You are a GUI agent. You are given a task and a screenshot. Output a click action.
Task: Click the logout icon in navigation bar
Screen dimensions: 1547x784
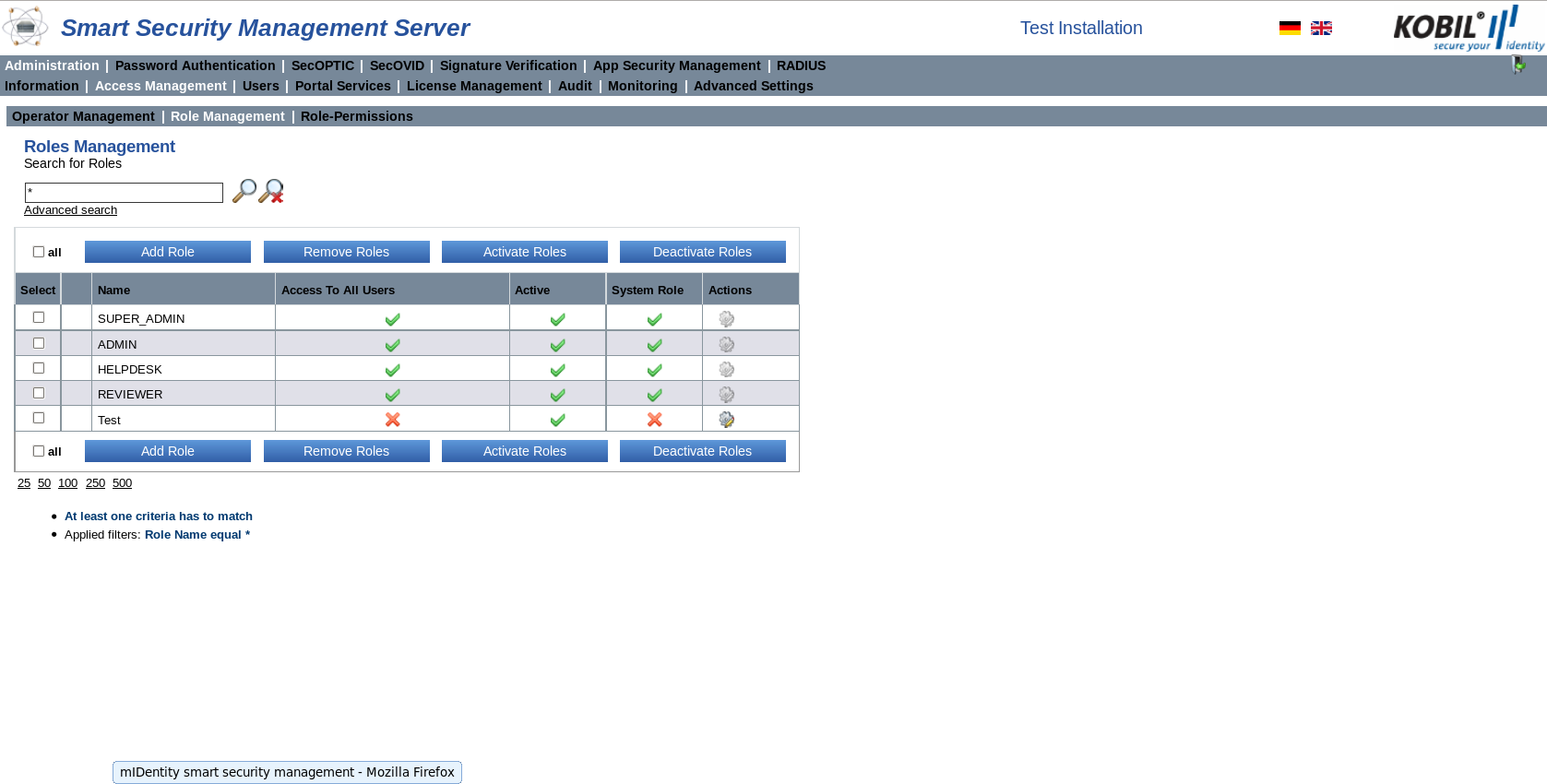click(1517, 65)
